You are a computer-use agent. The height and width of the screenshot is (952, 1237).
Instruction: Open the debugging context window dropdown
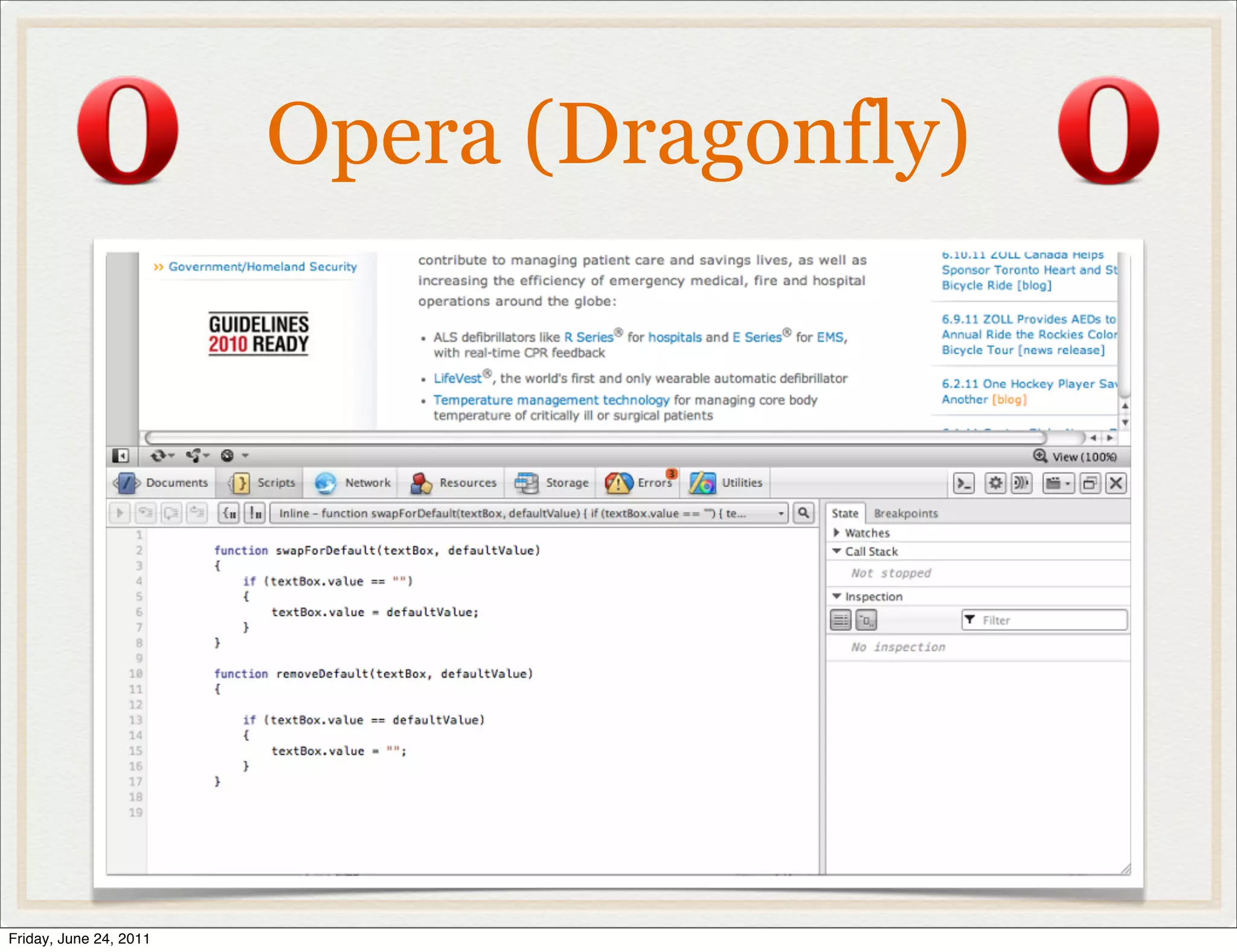pos(1058,483)
